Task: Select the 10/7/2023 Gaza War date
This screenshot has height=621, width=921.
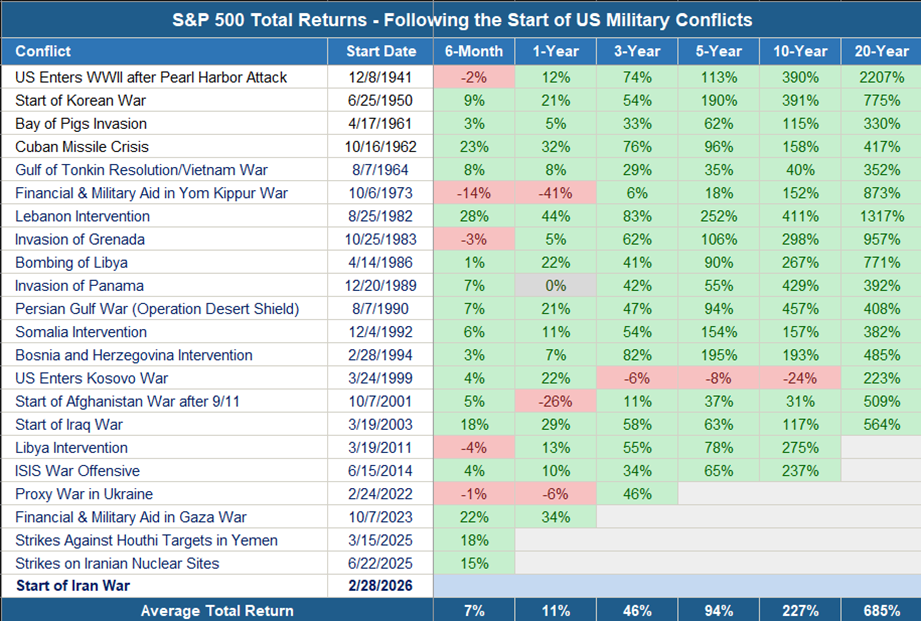Action: (380, 517)
